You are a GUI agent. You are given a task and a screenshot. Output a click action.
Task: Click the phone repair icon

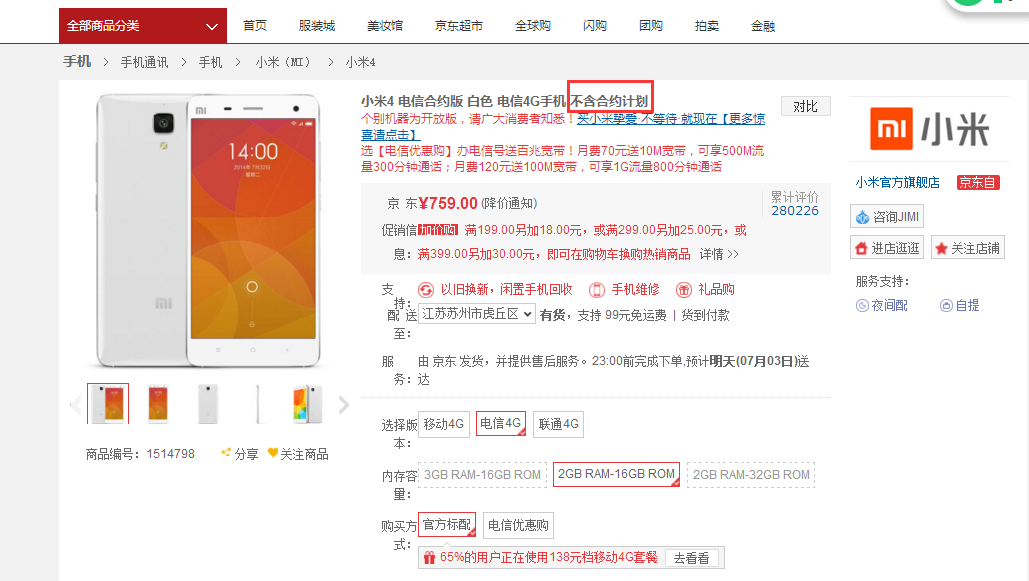597,290
